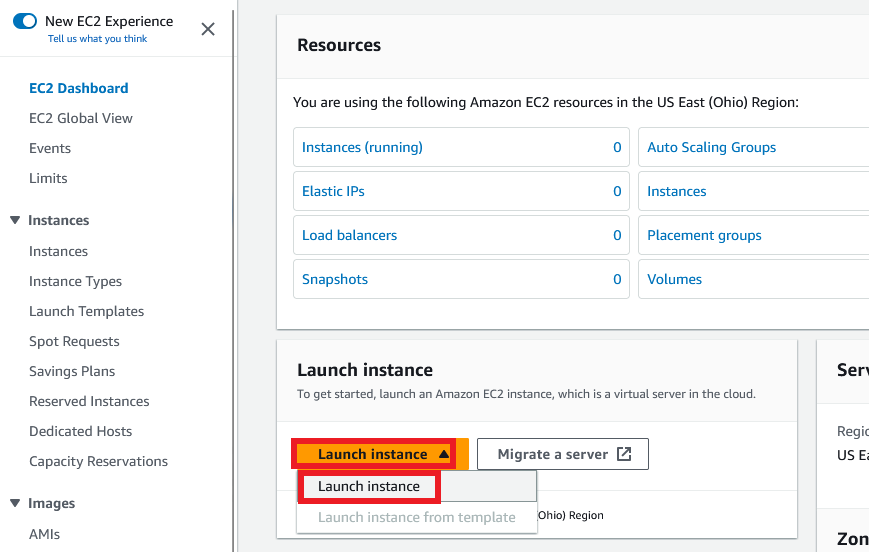
Task: Open Auto Scaling Groups resource link
Action: 712,147
